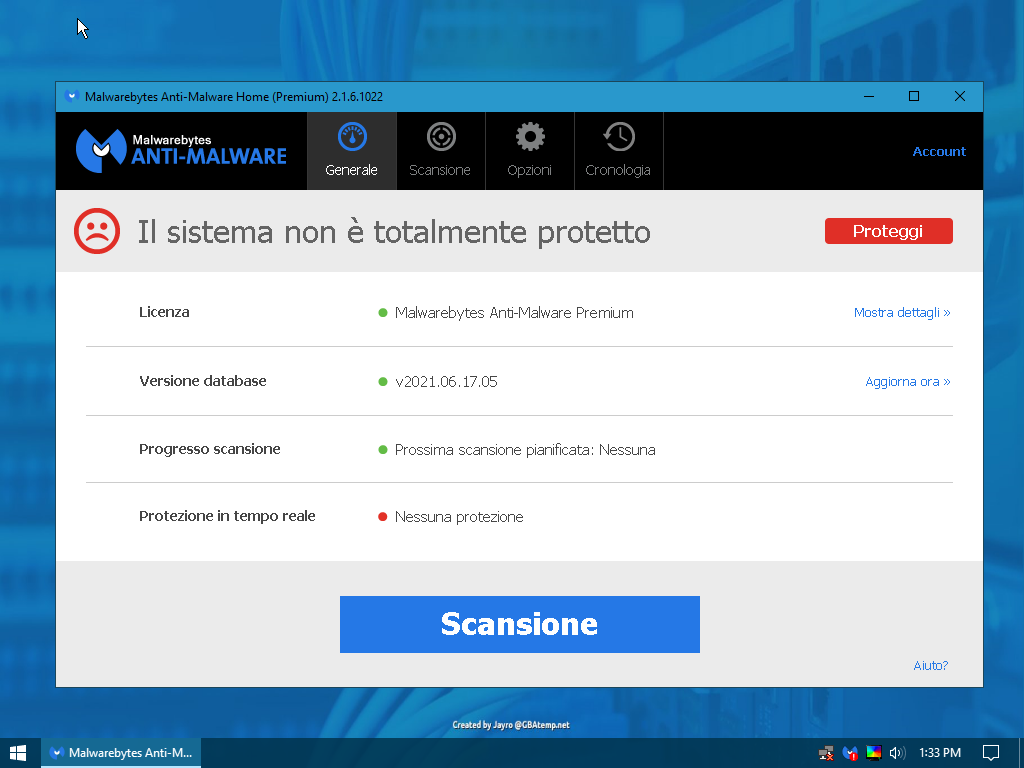The image size is (1024, 768).
Task: Click the 1:33 PM taskbar clock
Action: [x=940, y=753]
